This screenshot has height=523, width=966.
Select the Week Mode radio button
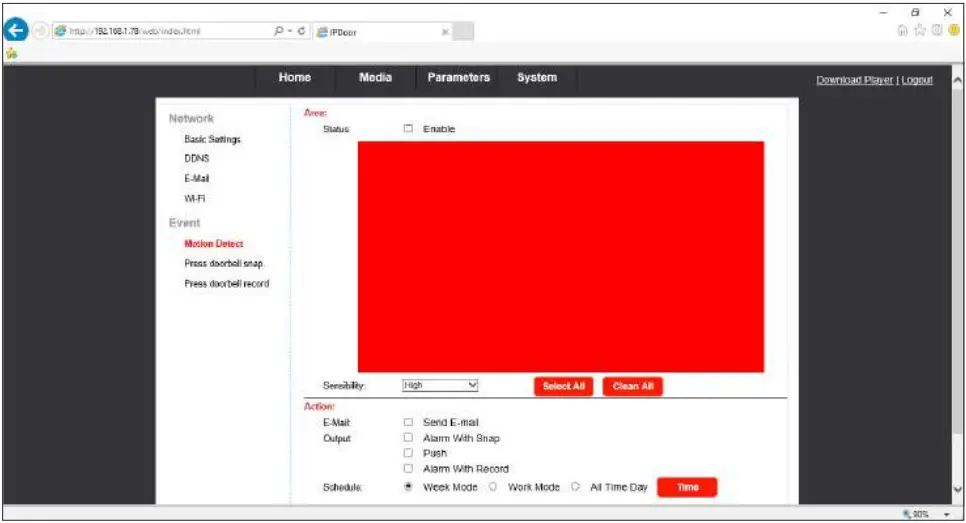[408, 487]
